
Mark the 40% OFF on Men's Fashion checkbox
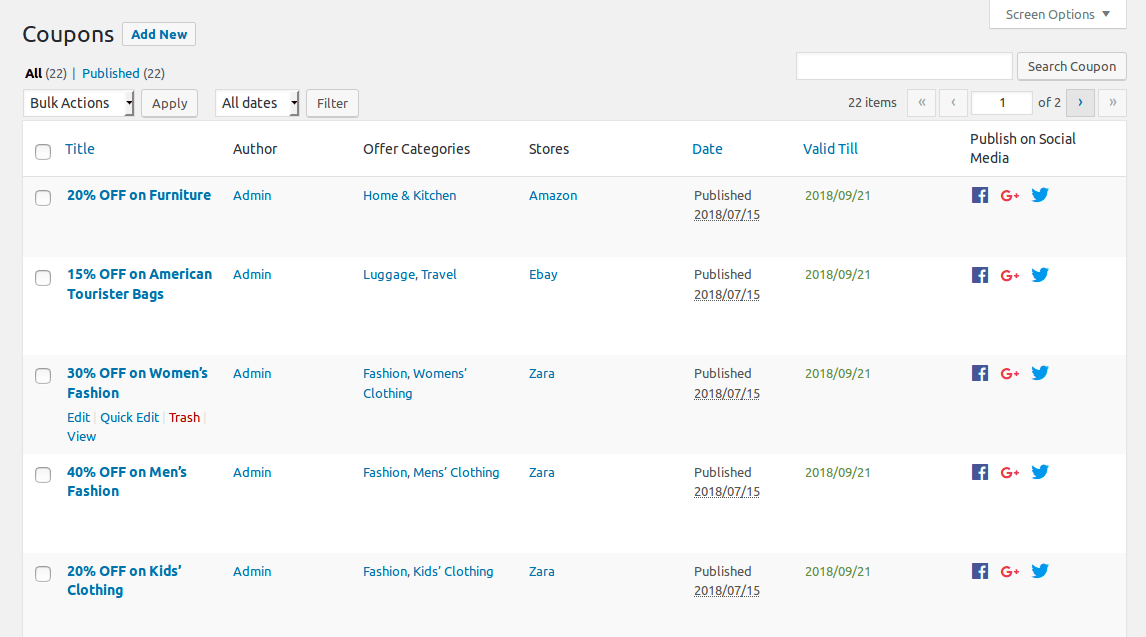tap(43, 475)
